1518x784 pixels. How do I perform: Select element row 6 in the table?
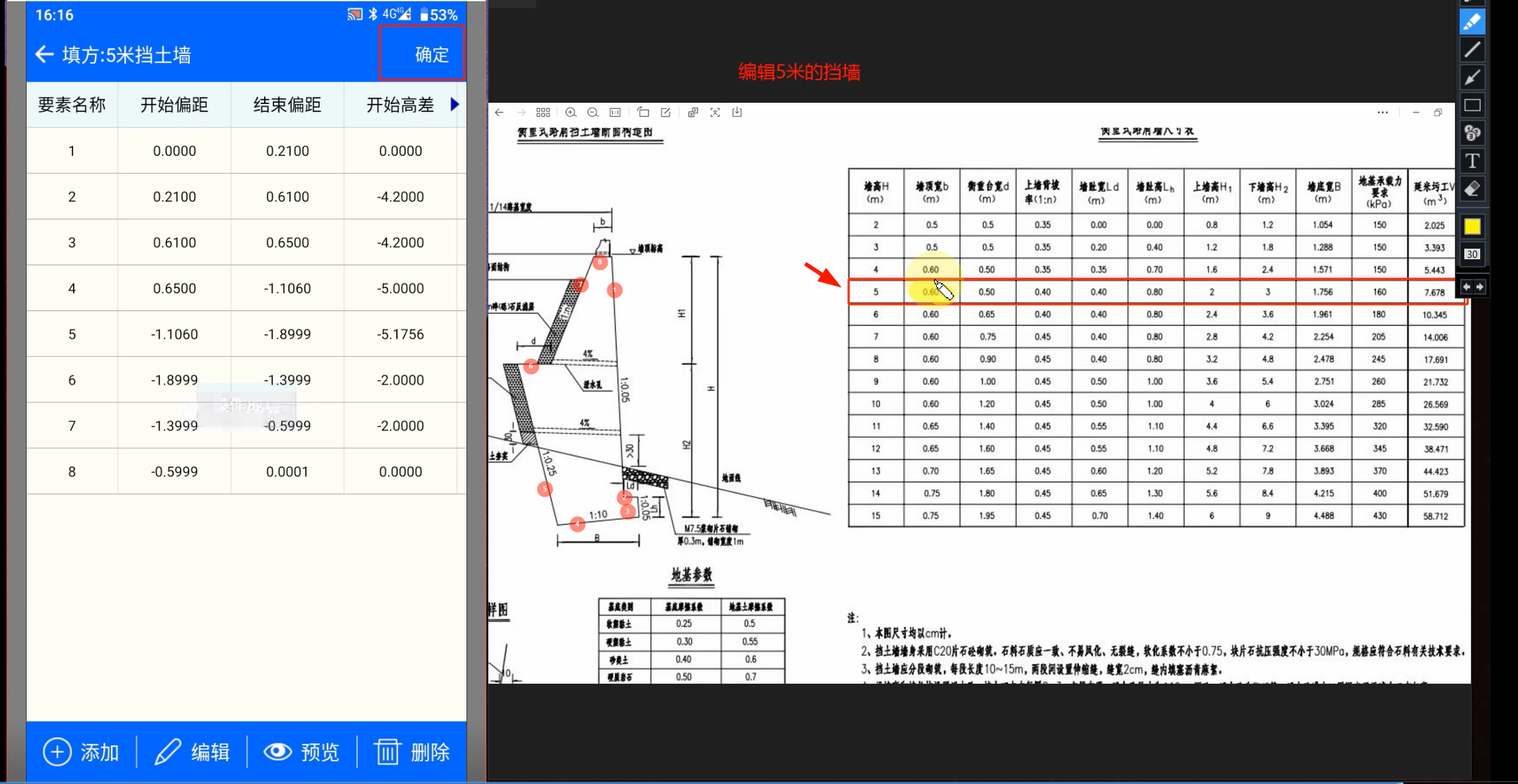coord(247,380)
